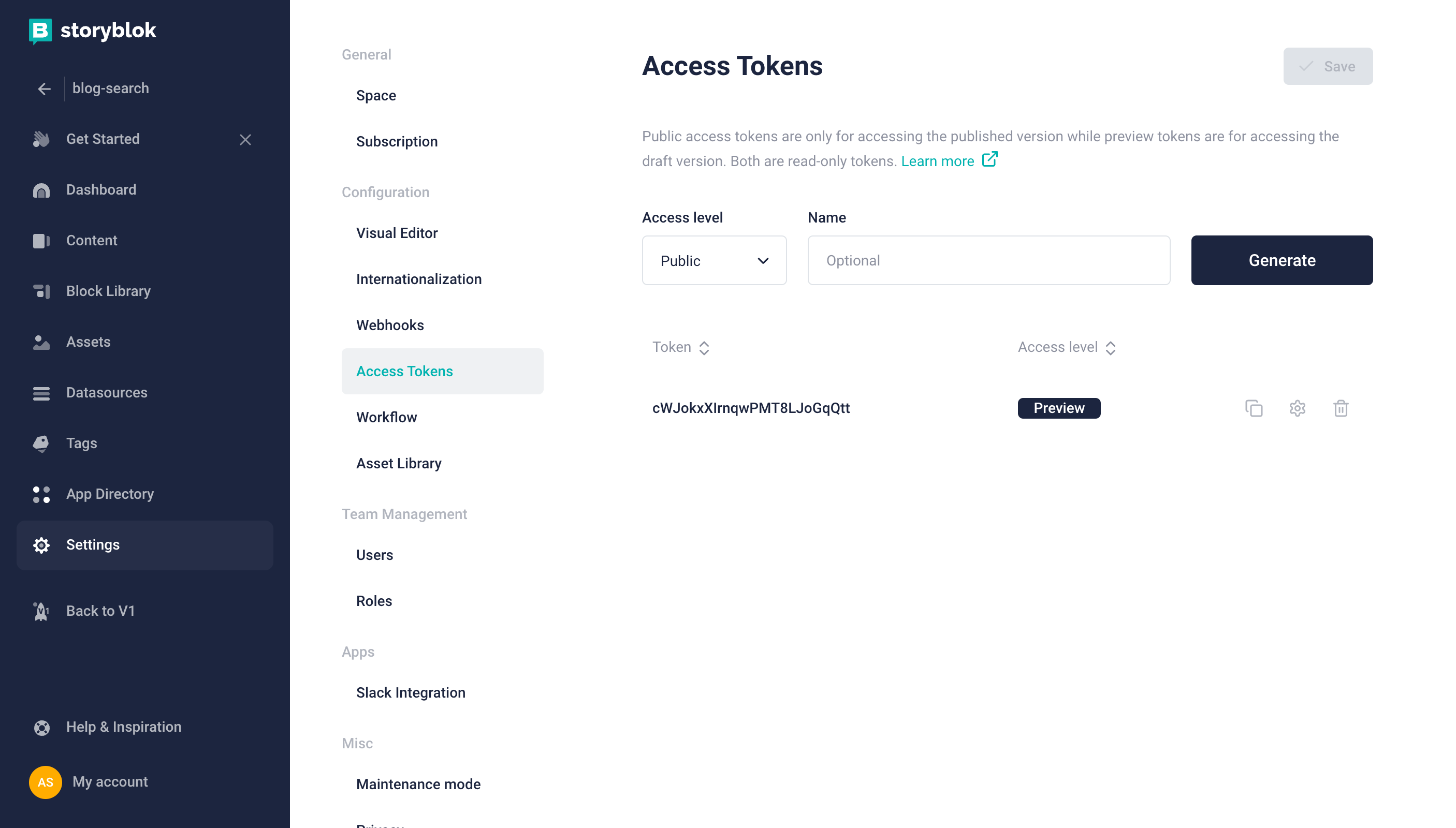Open Dashboard from the sidebar
This screenshot has height=828, width=1456.
pyautogui.click(x=101, y=190)
